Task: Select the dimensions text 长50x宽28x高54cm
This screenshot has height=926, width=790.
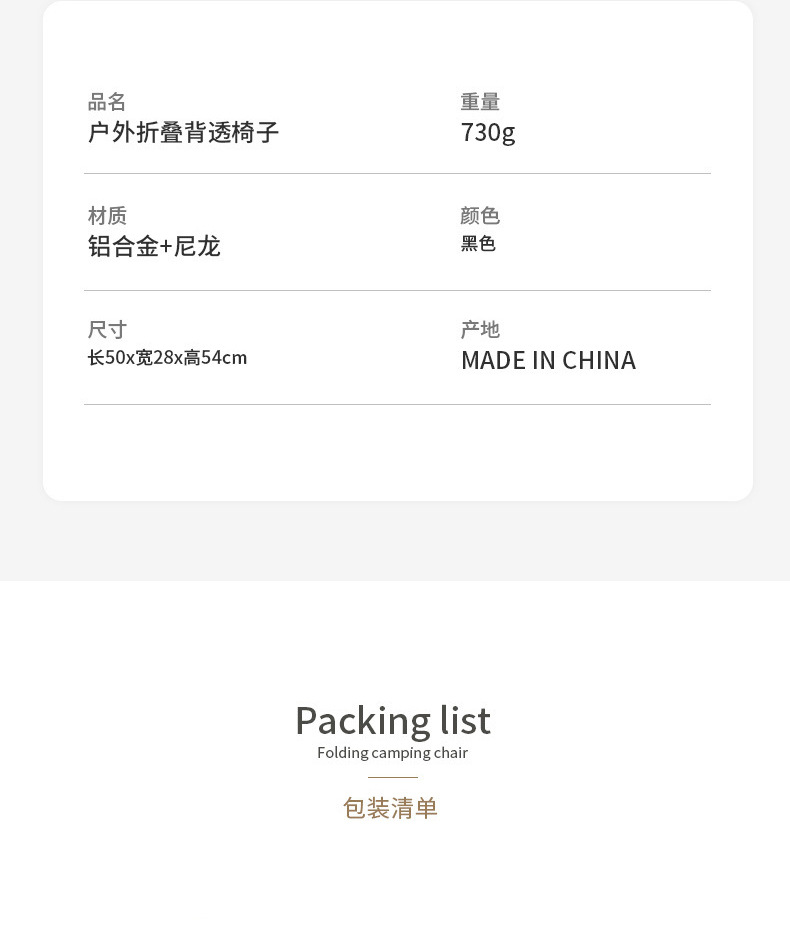Action: pos(167,358)
